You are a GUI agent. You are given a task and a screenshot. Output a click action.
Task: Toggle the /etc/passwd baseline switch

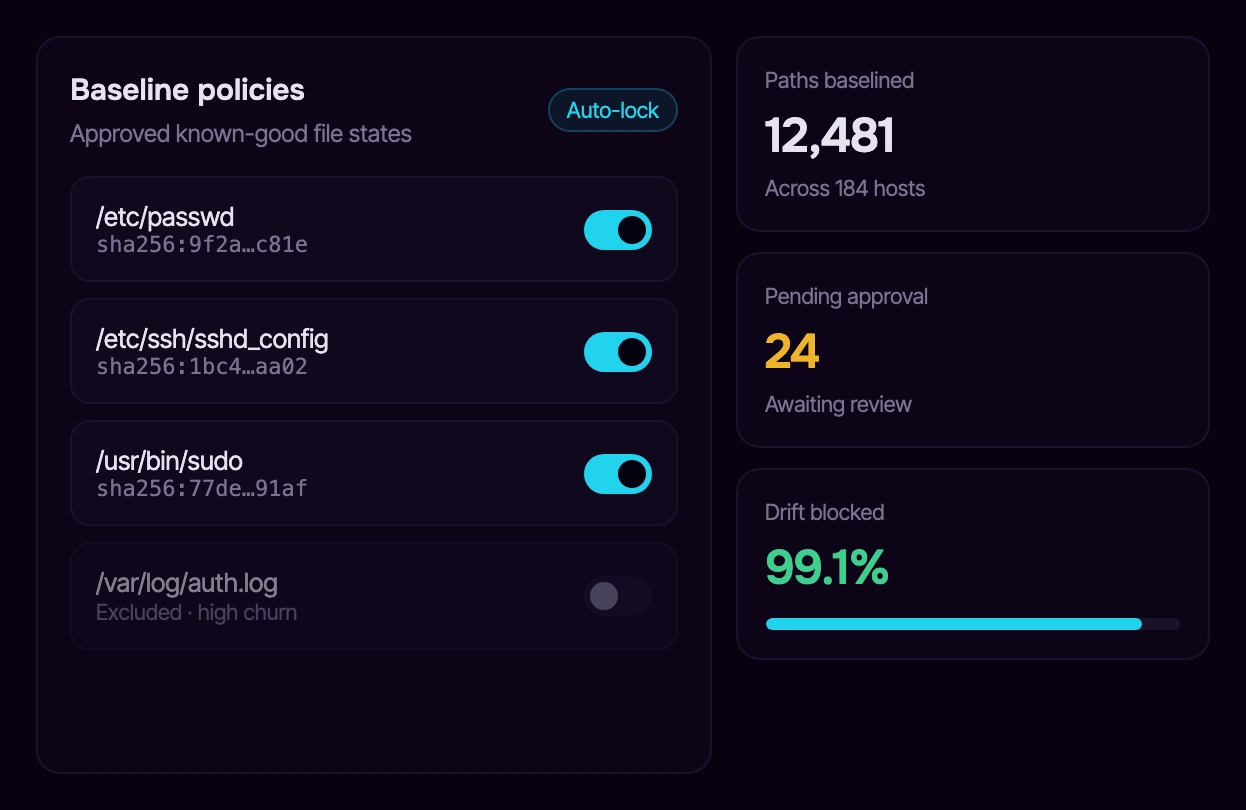(618, 230)
